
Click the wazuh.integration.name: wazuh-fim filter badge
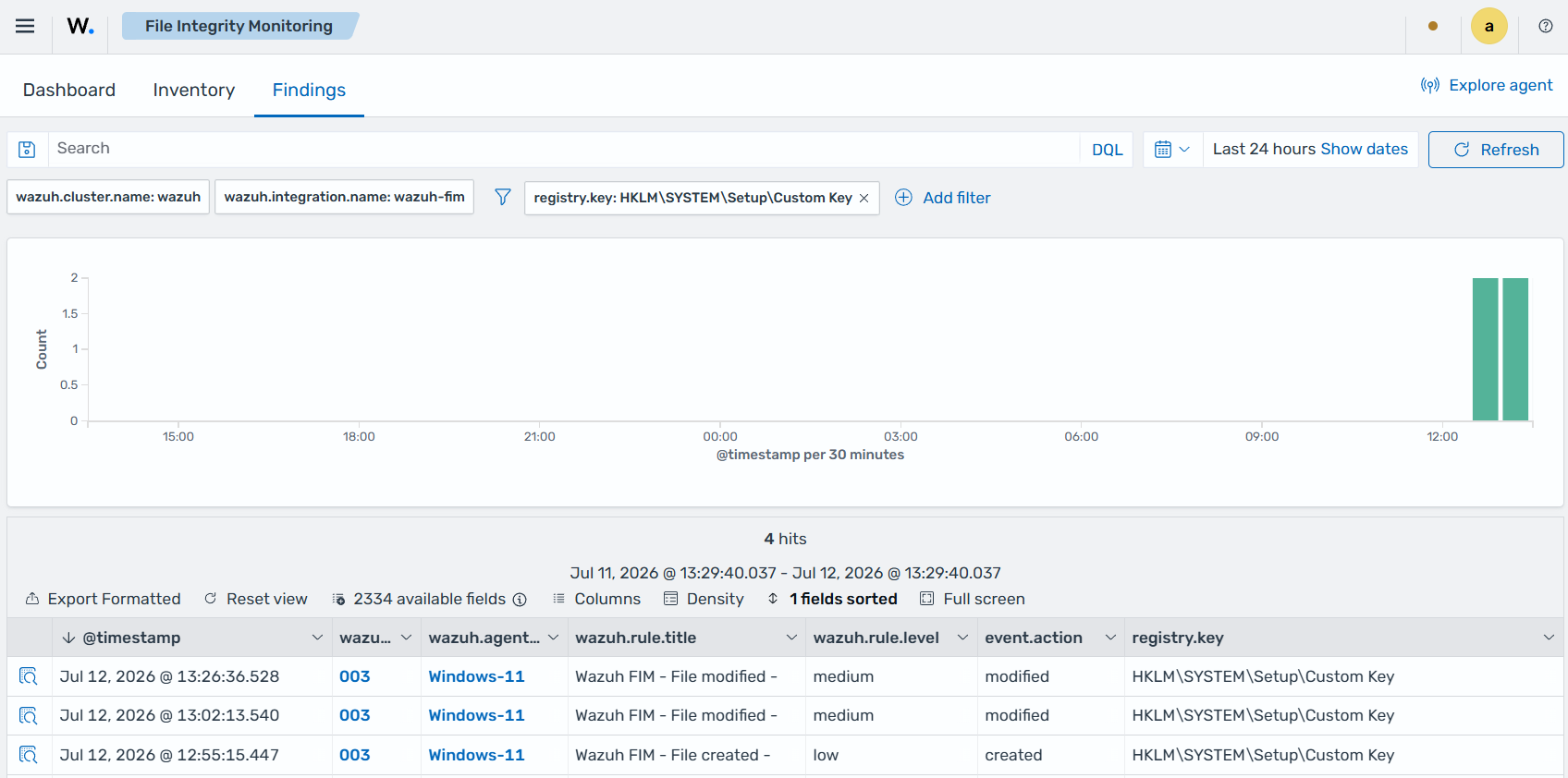(345, 197)
